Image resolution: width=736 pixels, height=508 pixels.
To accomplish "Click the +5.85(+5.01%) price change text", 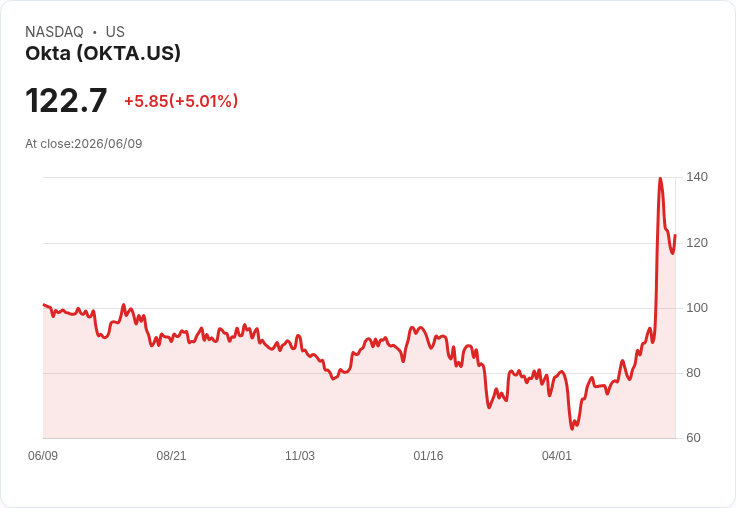I will pyautogui.click(x=181, y=101).
